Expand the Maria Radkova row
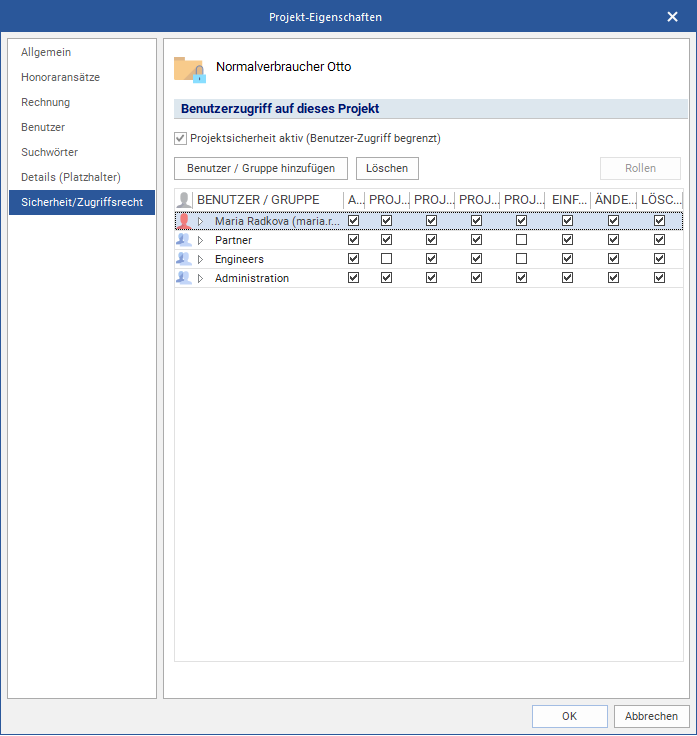This screenshot has width=697, height=736. tap(200, 221)
